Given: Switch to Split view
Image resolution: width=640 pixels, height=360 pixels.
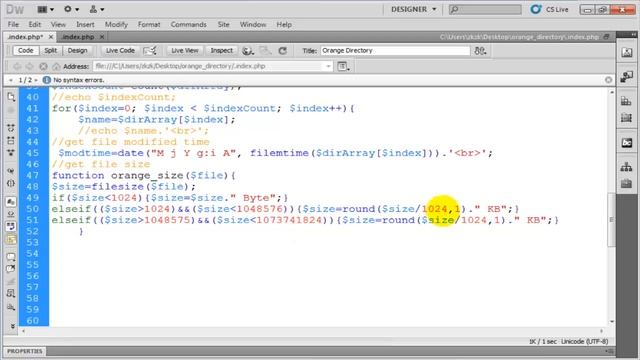Looking at the screenshot, I should 51,51.
